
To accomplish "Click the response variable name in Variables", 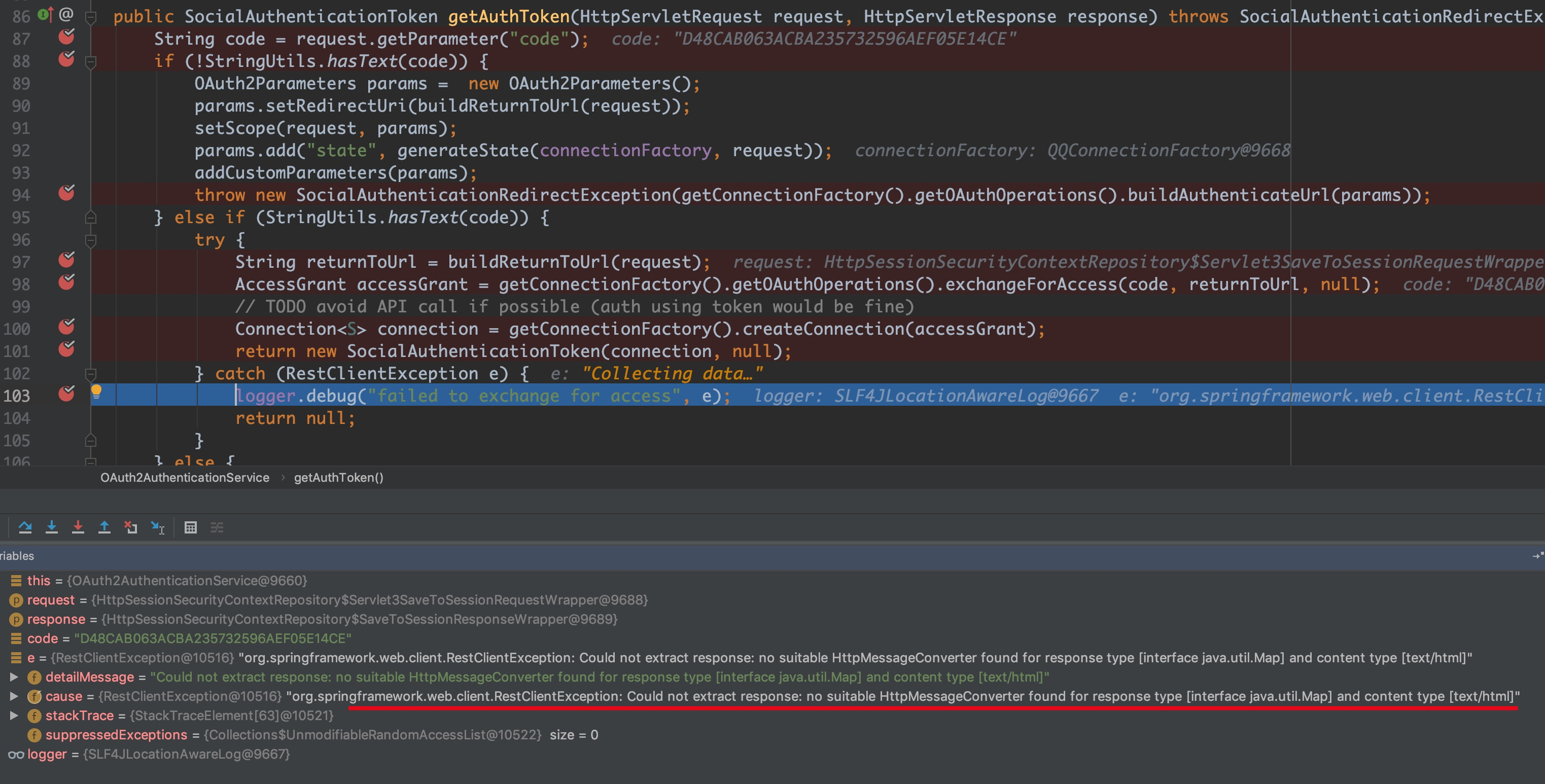I will pyautogui.click(x=56, y=619).
